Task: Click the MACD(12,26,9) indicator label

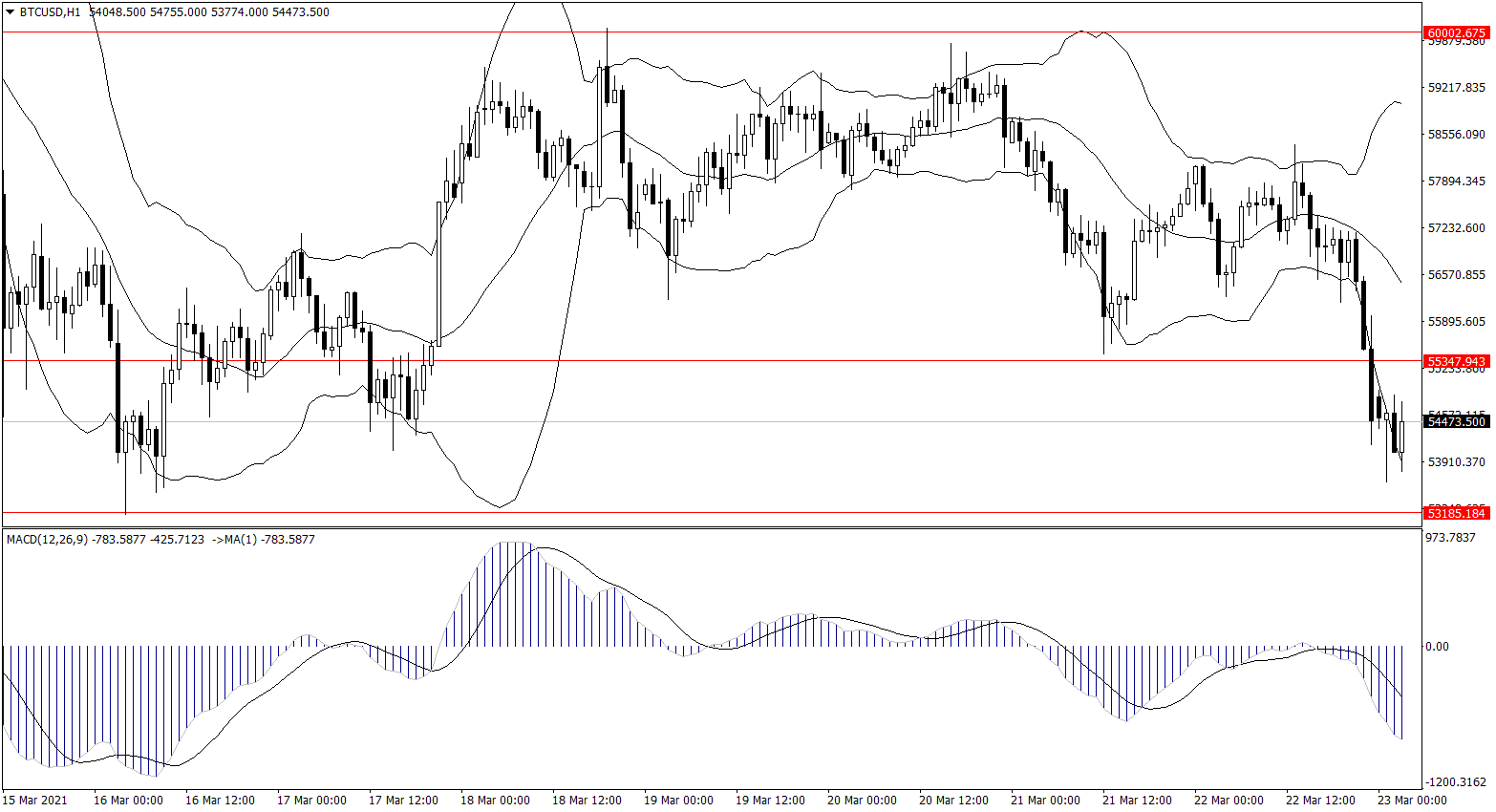Action: pos(47,540)
